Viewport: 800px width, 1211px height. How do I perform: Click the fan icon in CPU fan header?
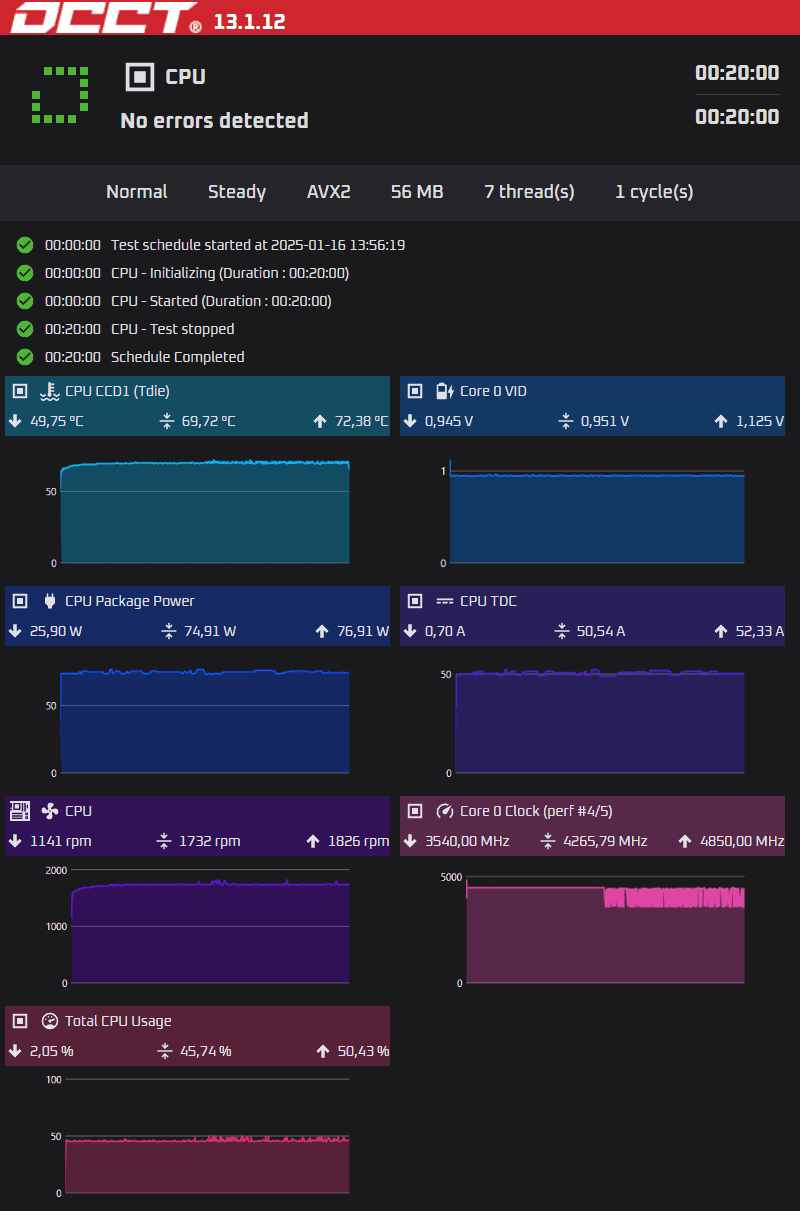click(49, 811)
